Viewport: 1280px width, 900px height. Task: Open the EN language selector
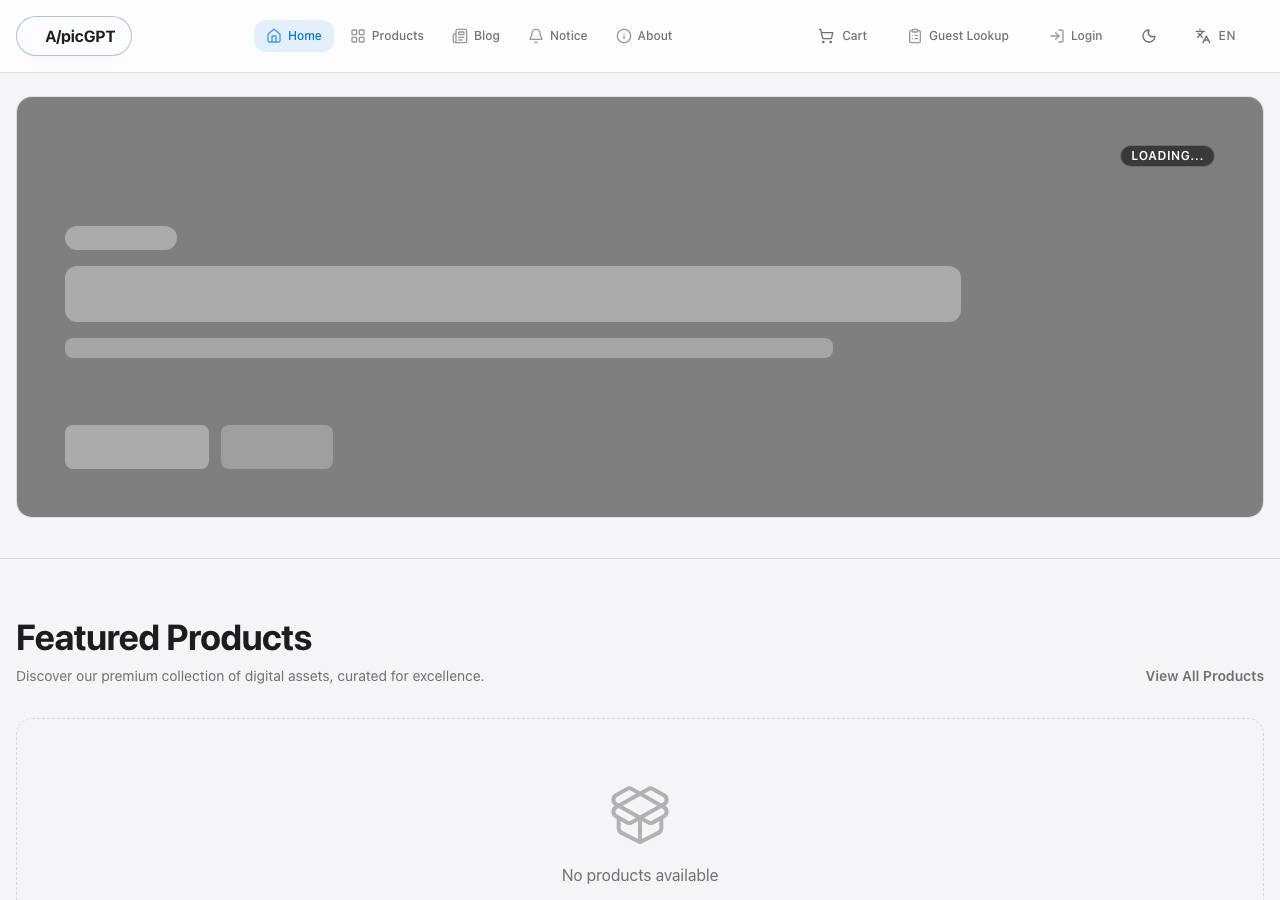1216,36
